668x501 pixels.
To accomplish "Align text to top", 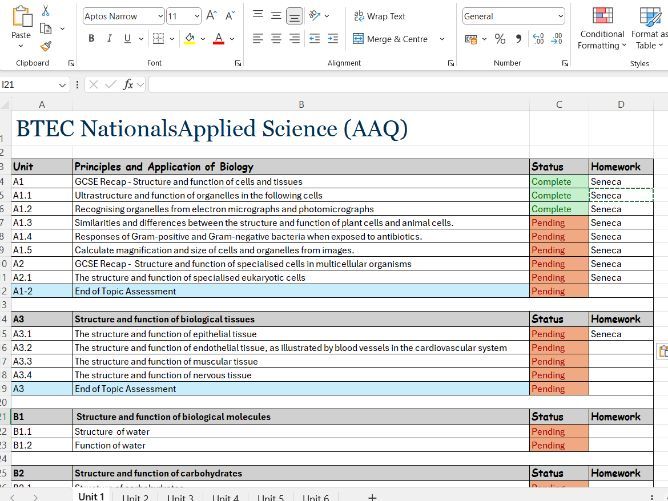I will pos(258,14).
